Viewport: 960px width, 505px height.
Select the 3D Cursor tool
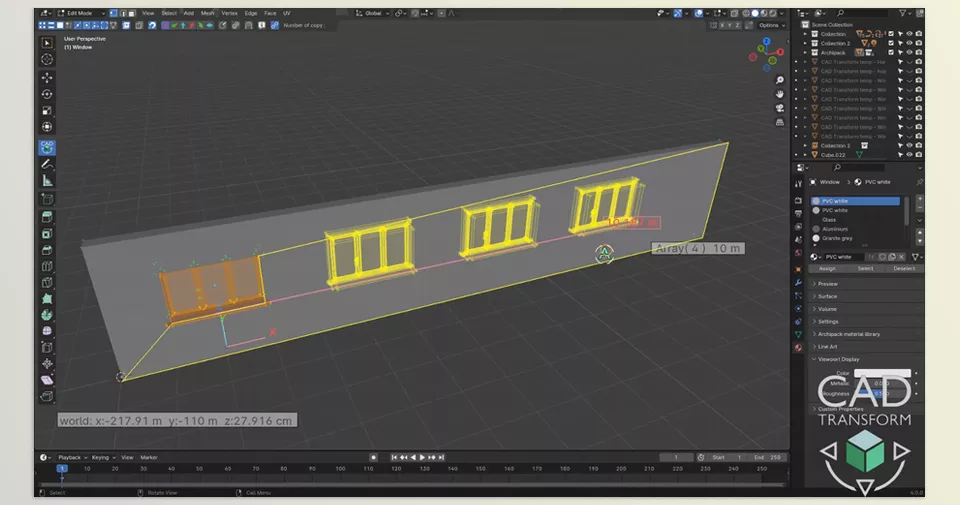click(x=47, y=59)
